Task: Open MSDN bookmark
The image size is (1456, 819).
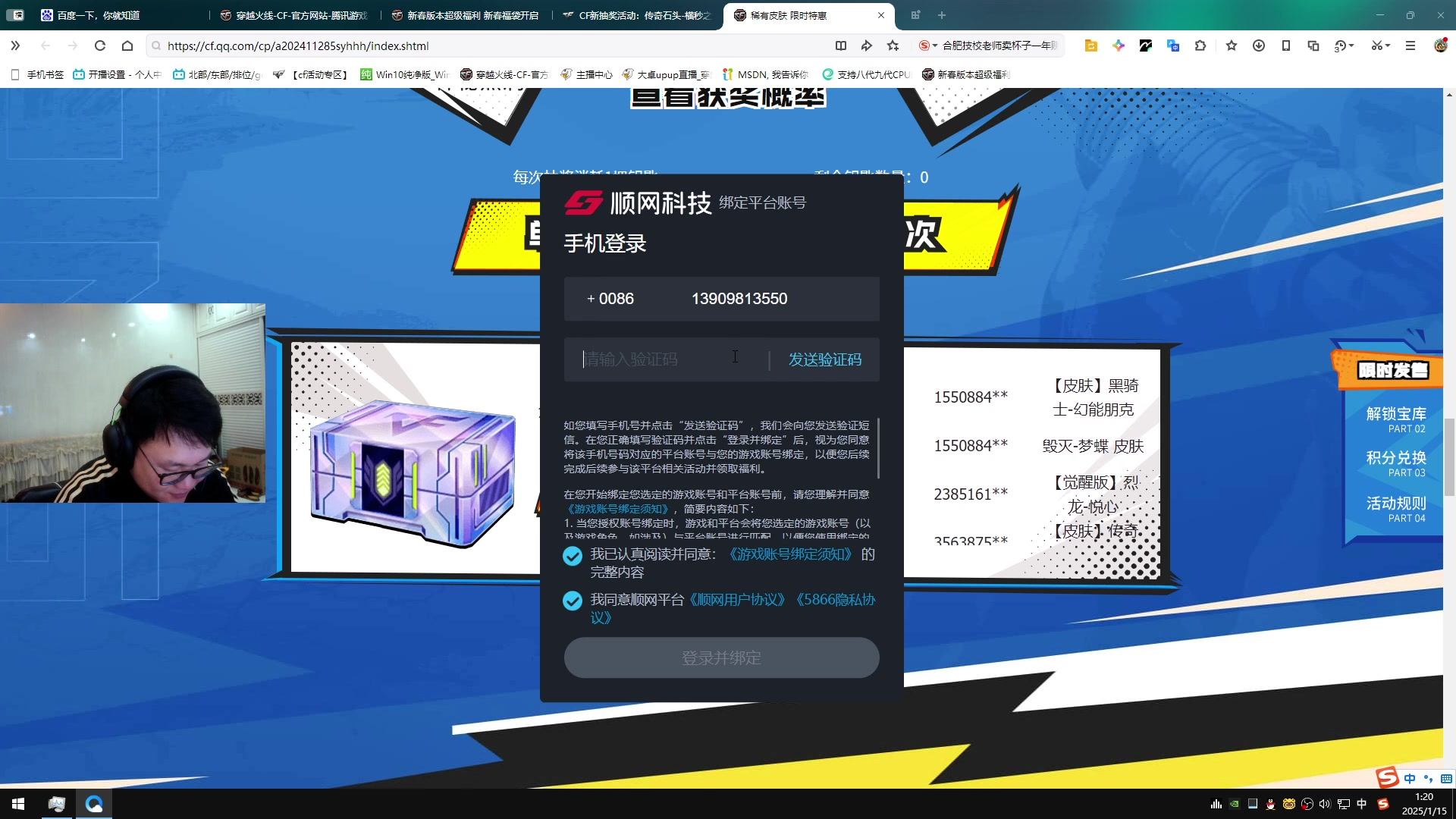Action: click(766, 74)
